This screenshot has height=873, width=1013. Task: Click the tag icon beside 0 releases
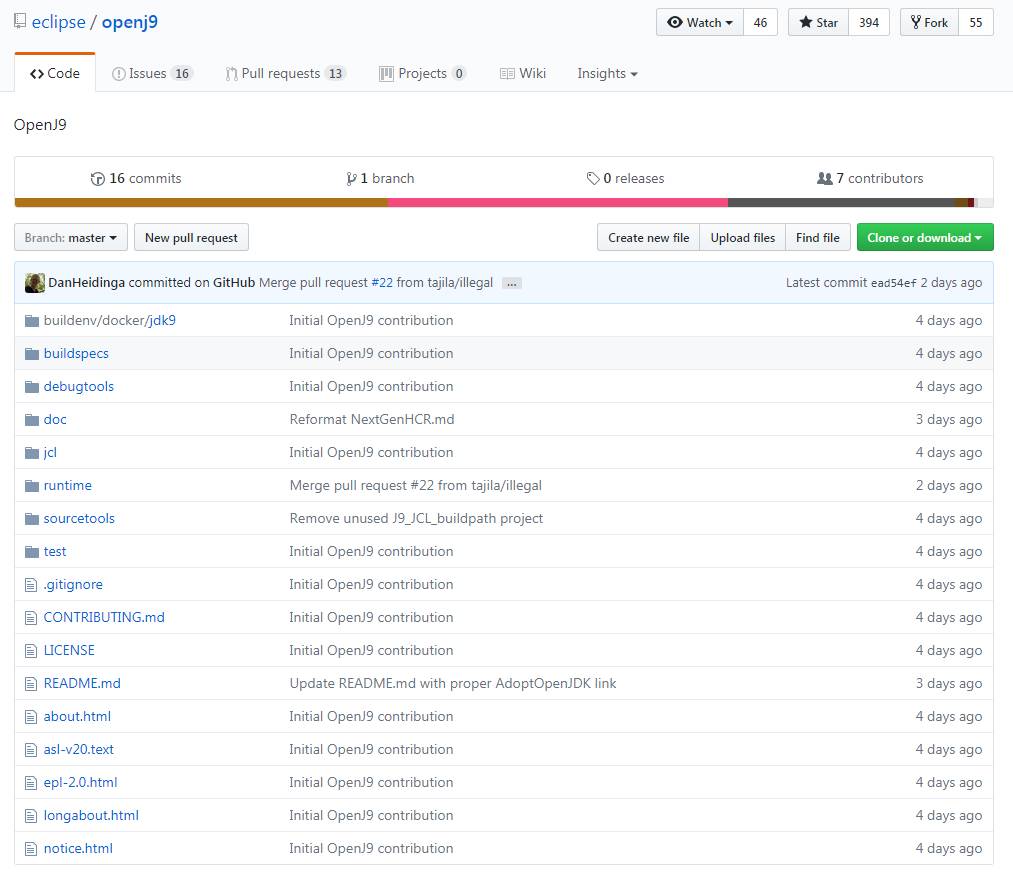(x=592, y=178)
